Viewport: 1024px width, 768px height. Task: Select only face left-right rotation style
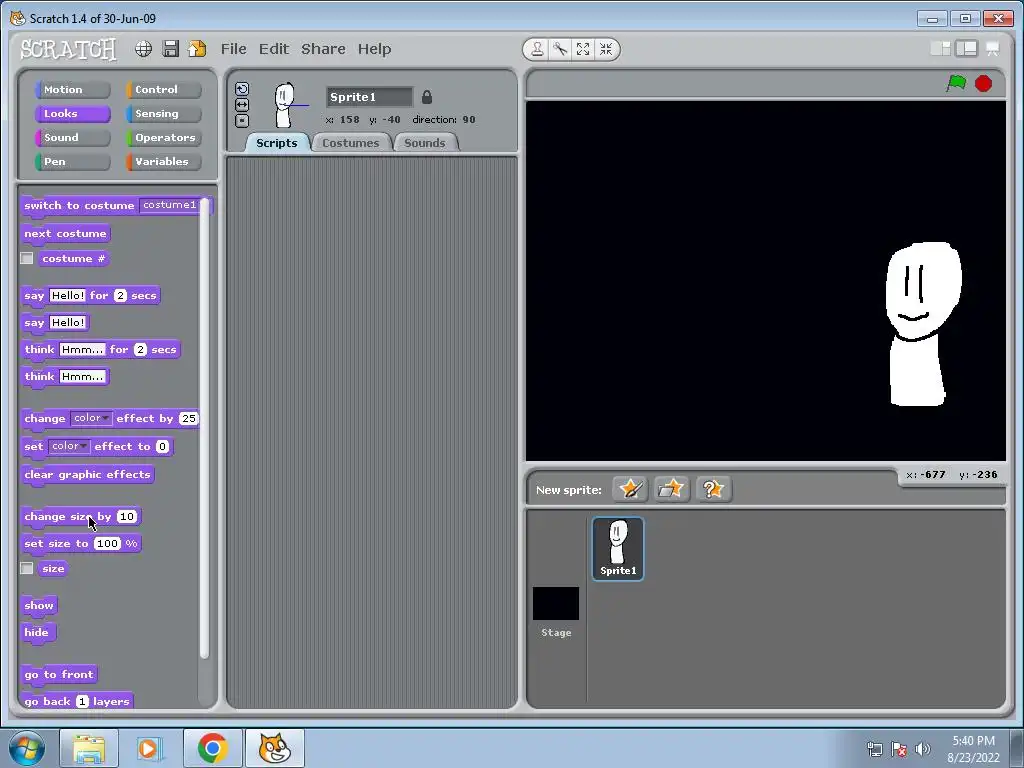242,104
